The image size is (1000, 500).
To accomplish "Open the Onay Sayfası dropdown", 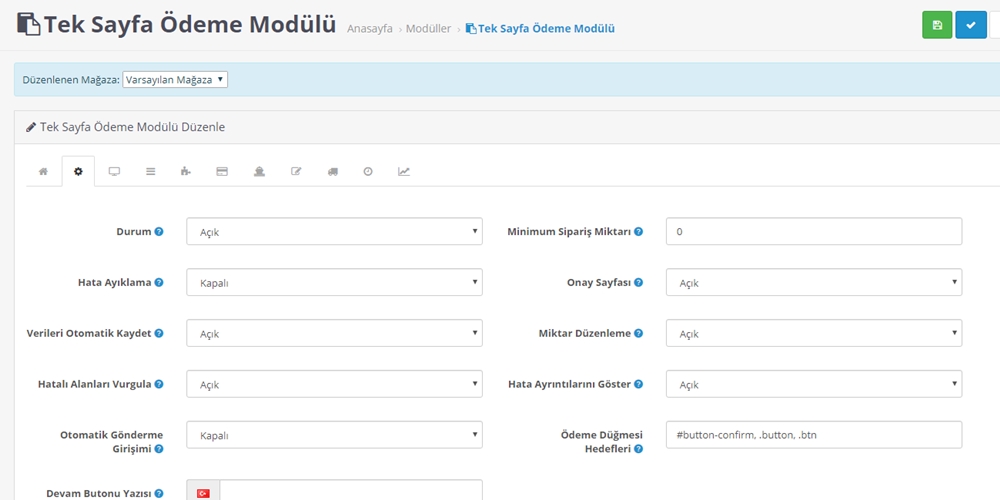I will [x=814, y=283].
